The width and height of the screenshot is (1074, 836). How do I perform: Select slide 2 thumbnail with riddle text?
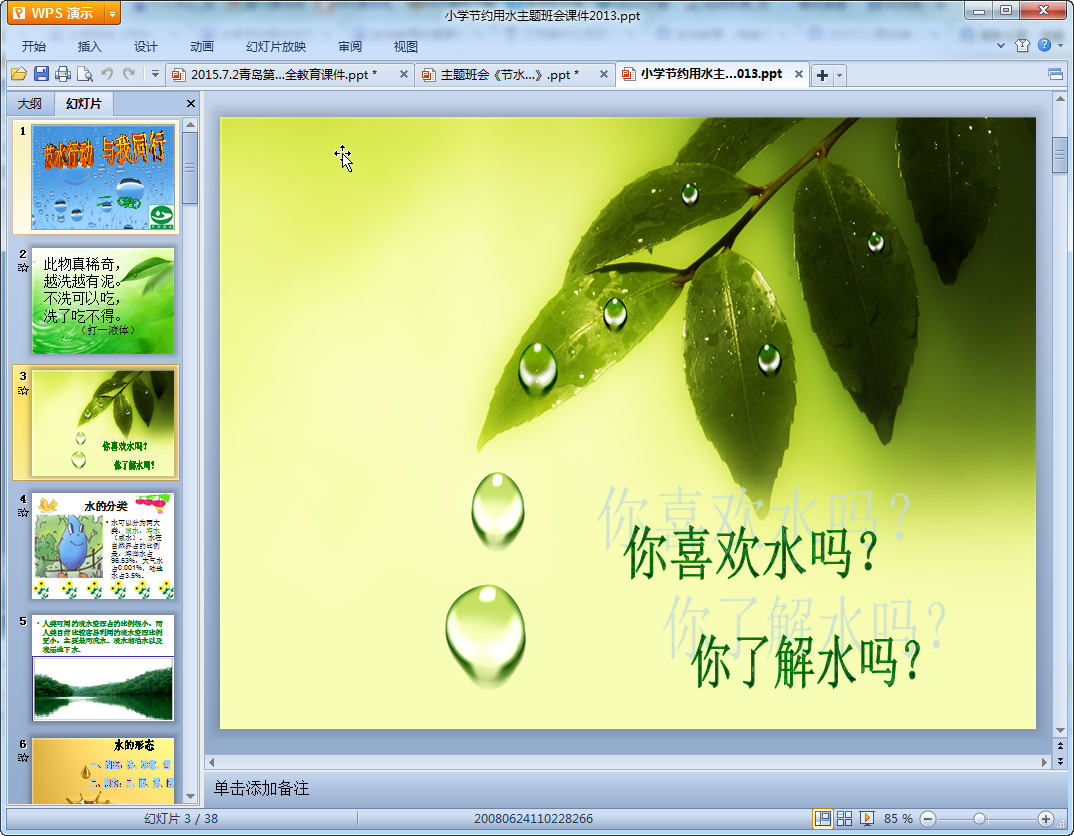coord(103,301)
